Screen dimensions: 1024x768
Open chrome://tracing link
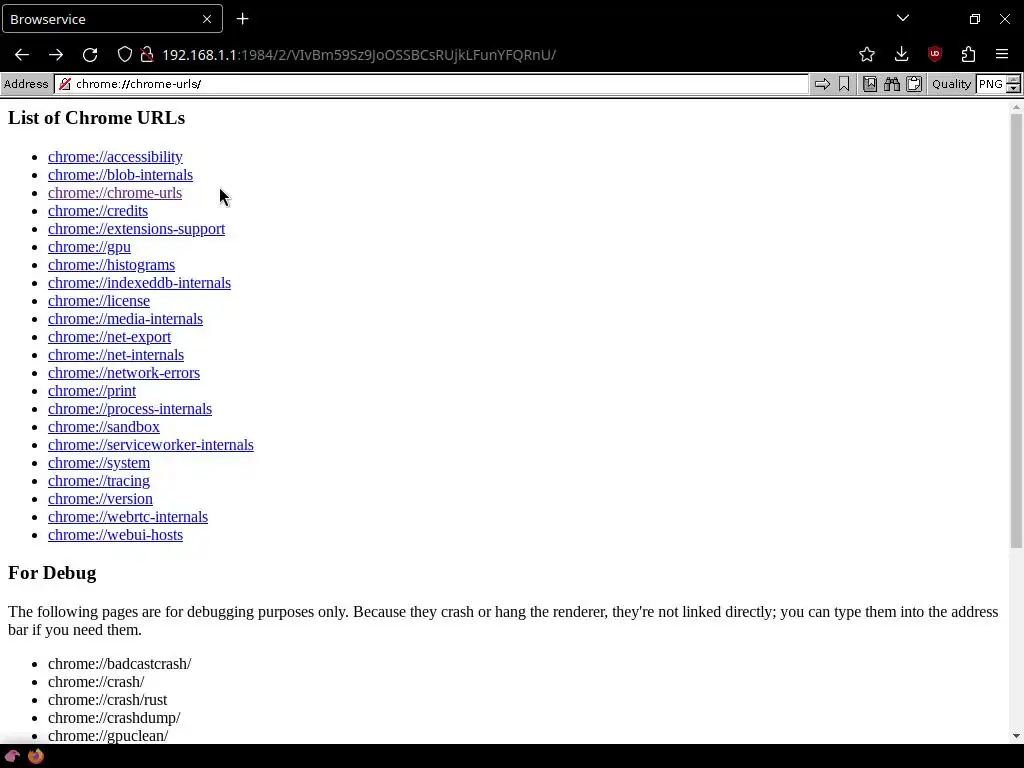pyautogui.click(x=99, y=481)
